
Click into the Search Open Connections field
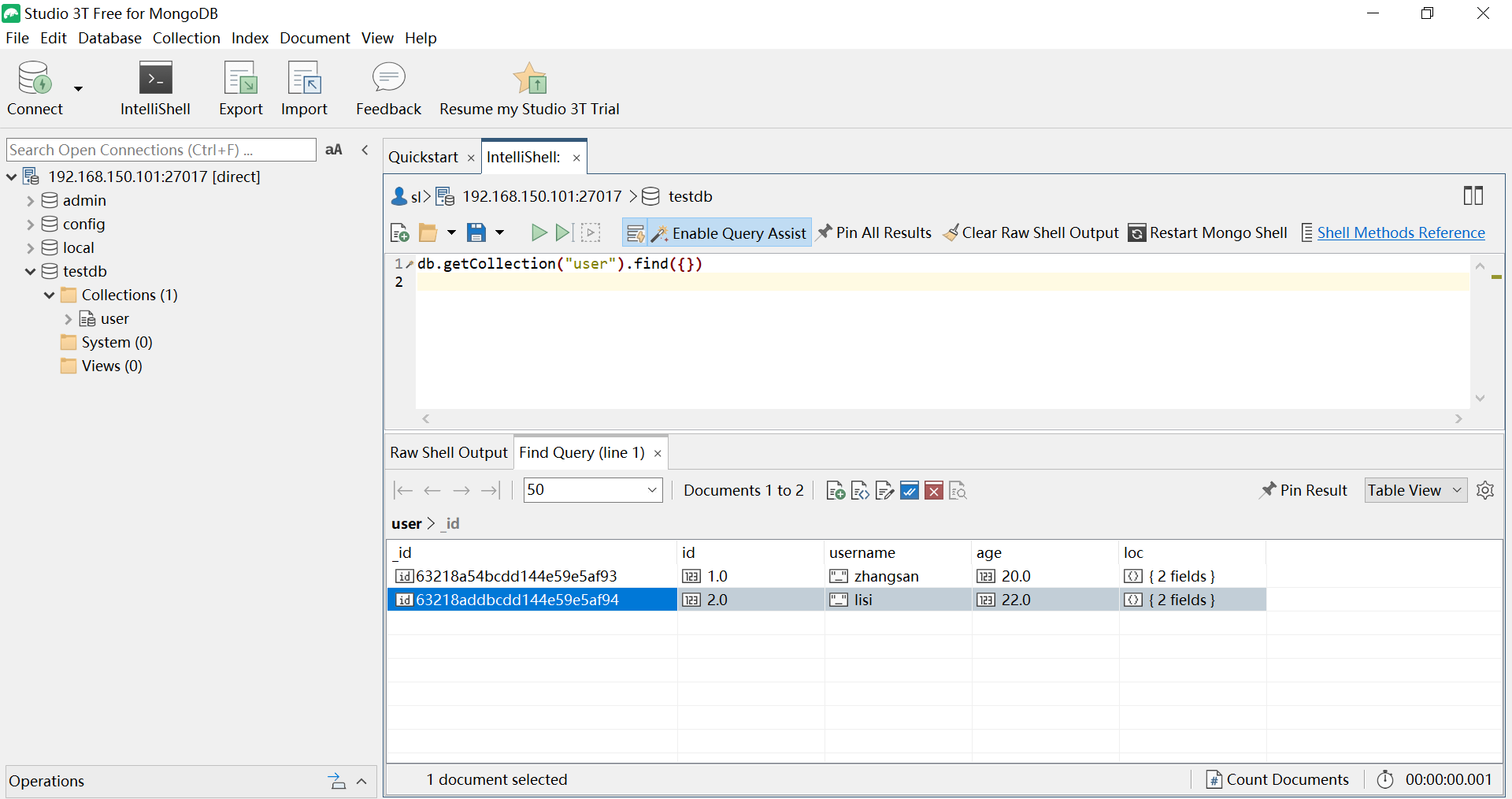click(x=161, y=150)
